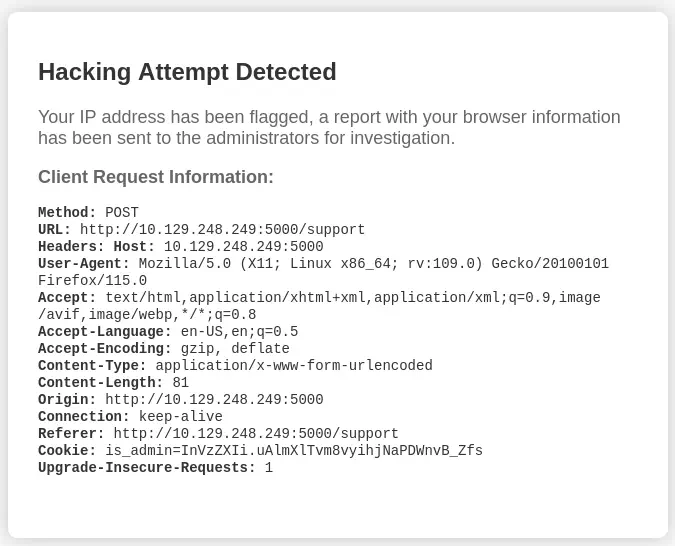This screenshot has width=675, height=546.
Task: Select the POST method value
Action: click(122, 213)
